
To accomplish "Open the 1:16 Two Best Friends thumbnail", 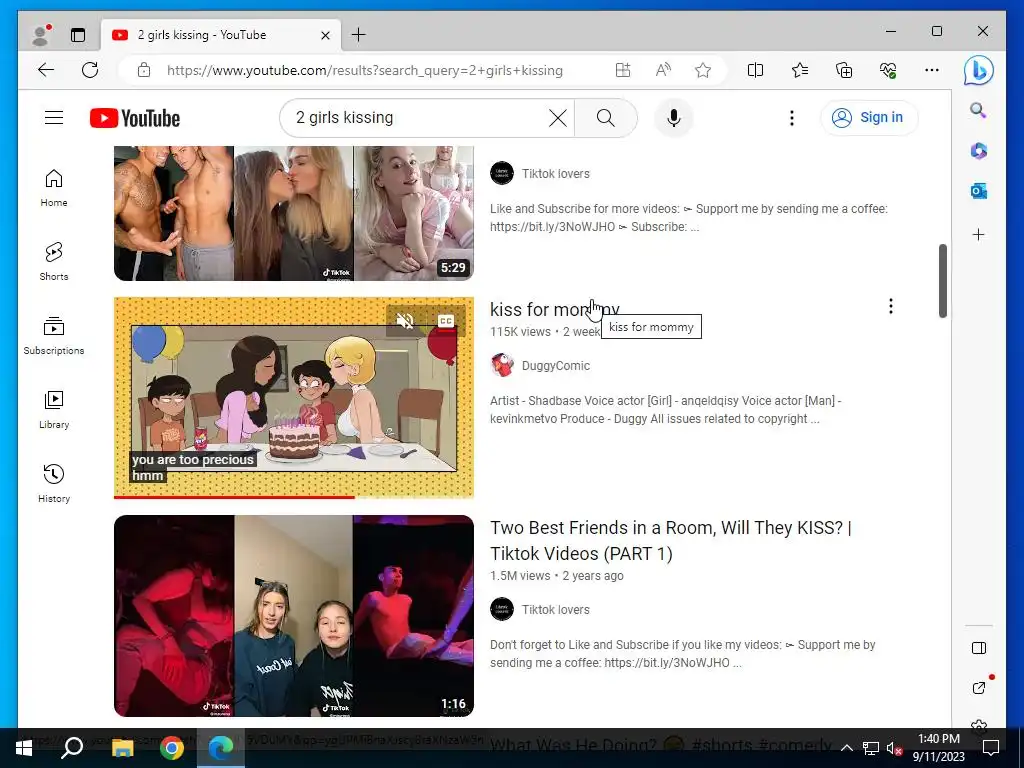I will tap(294, 616).
